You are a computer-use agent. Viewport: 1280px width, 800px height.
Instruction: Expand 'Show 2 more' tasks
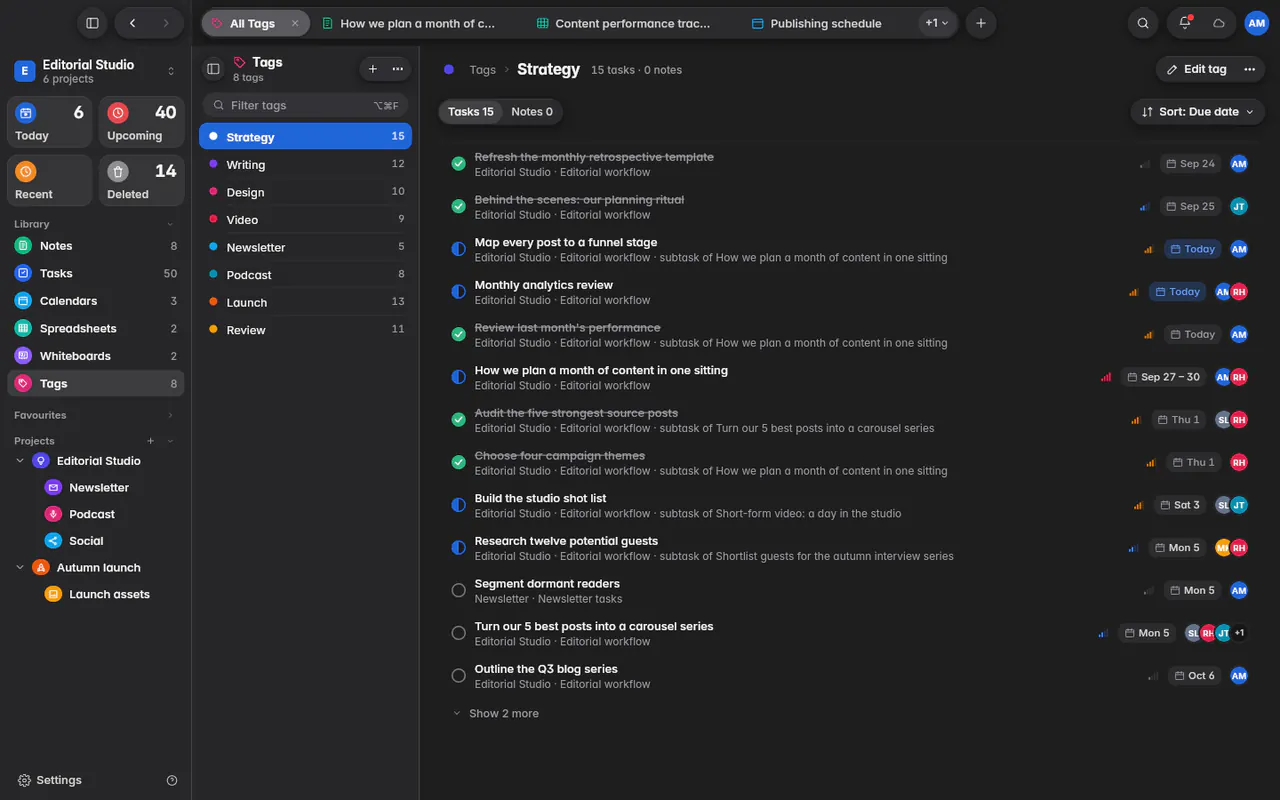pos(496,714)
